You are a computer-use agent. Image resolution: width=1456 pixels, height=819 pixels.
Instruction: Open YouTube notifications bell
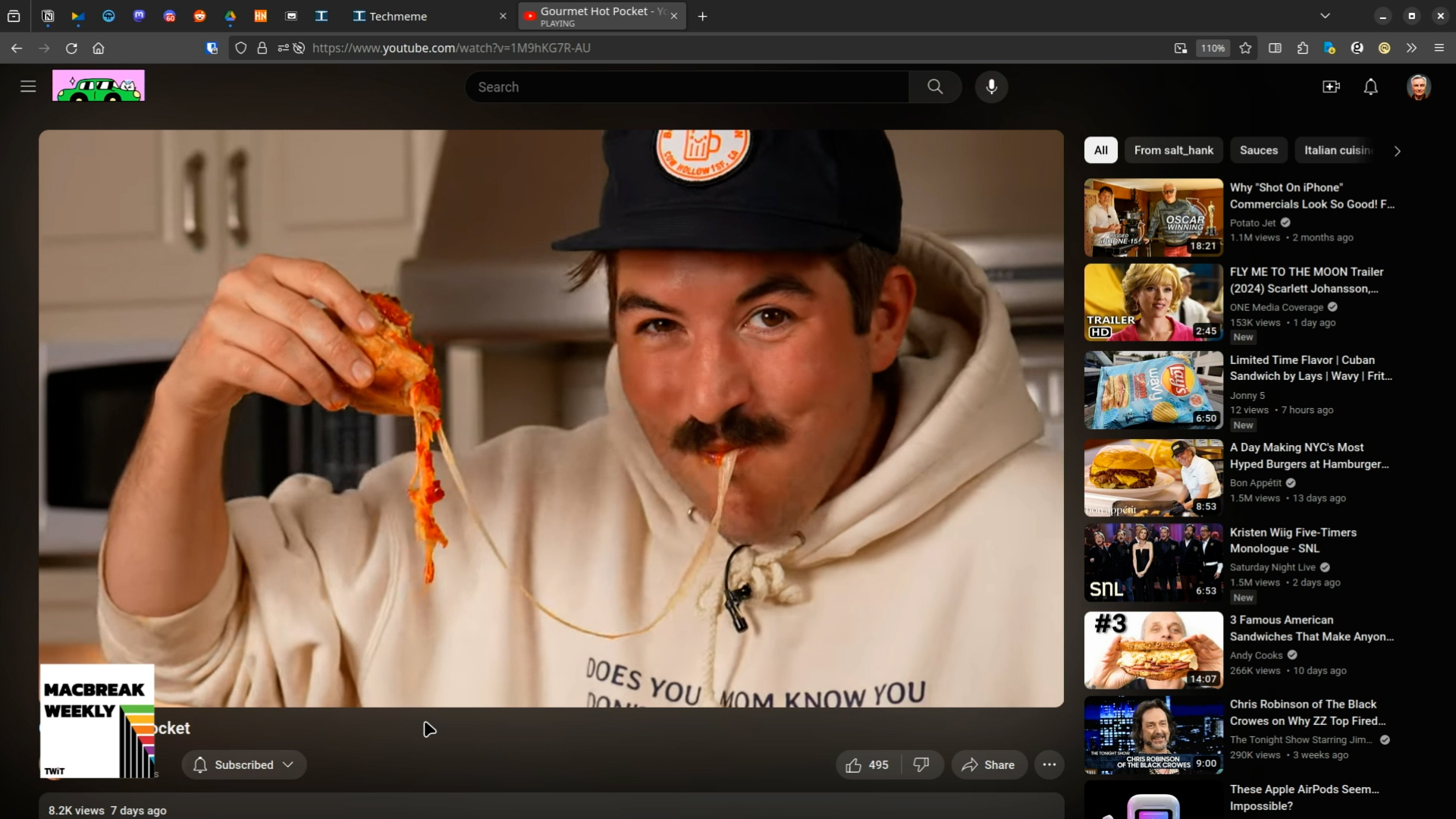tap(1370, 87)
